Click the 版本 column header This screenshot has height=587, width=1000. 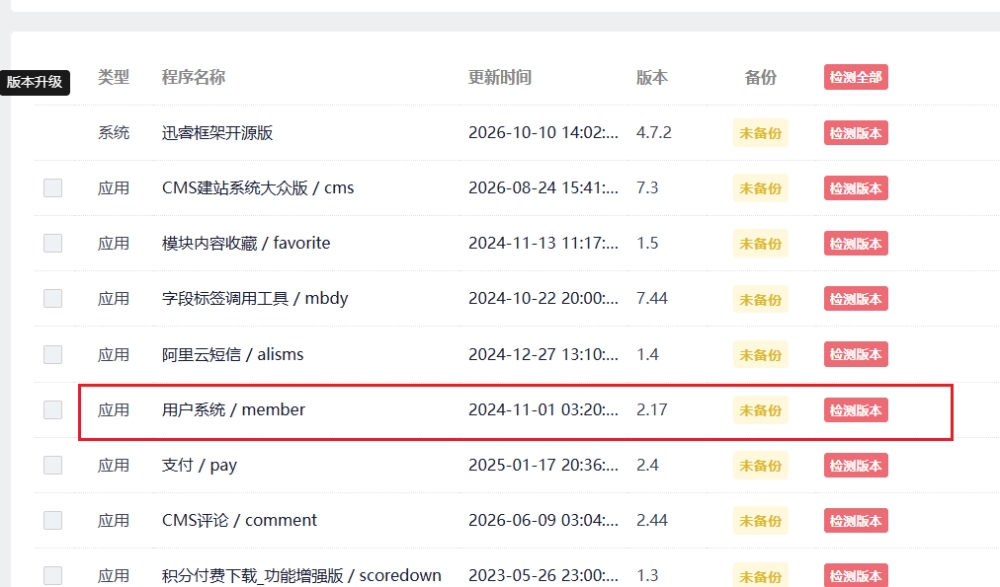[652, 77]
